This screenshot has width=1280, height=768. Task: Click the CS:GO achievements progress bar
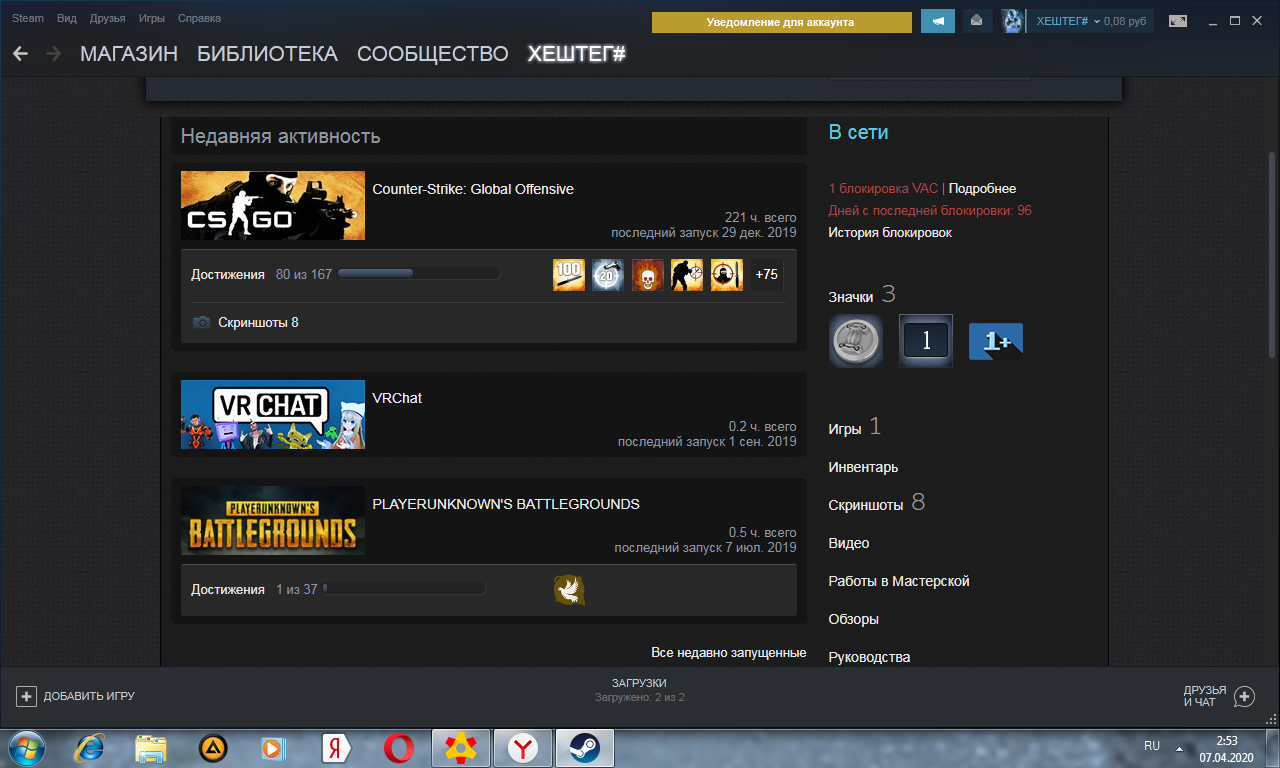point(419,273)
